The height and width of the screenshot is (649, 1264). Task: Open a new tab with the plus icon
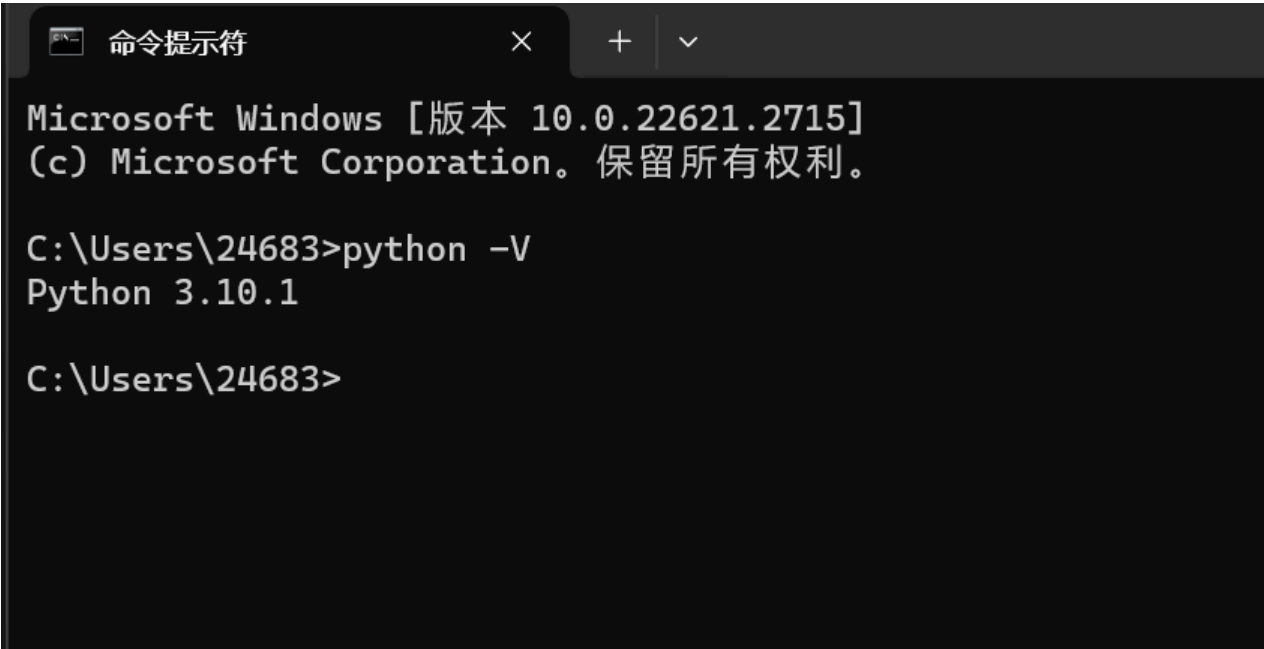tap(619, 42)
